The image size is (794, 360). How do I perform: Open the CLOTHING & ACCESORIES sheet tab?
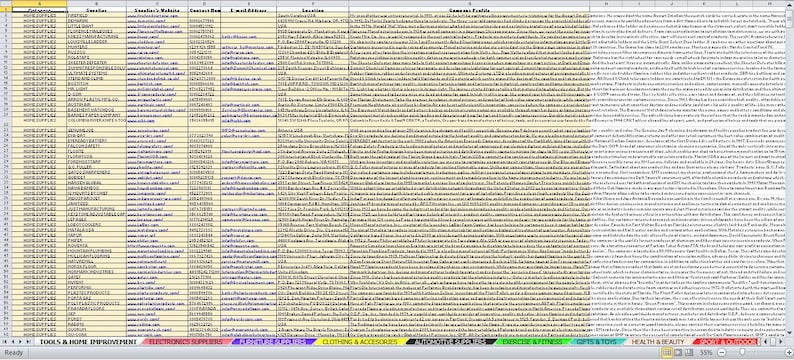tap(360, 342)
